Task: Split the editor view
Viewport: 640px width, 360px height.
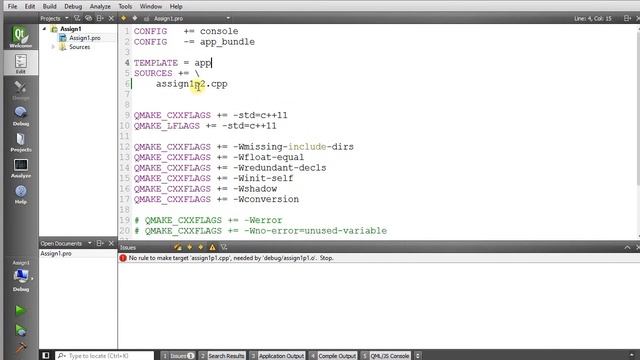Action: tap(627, 18)
